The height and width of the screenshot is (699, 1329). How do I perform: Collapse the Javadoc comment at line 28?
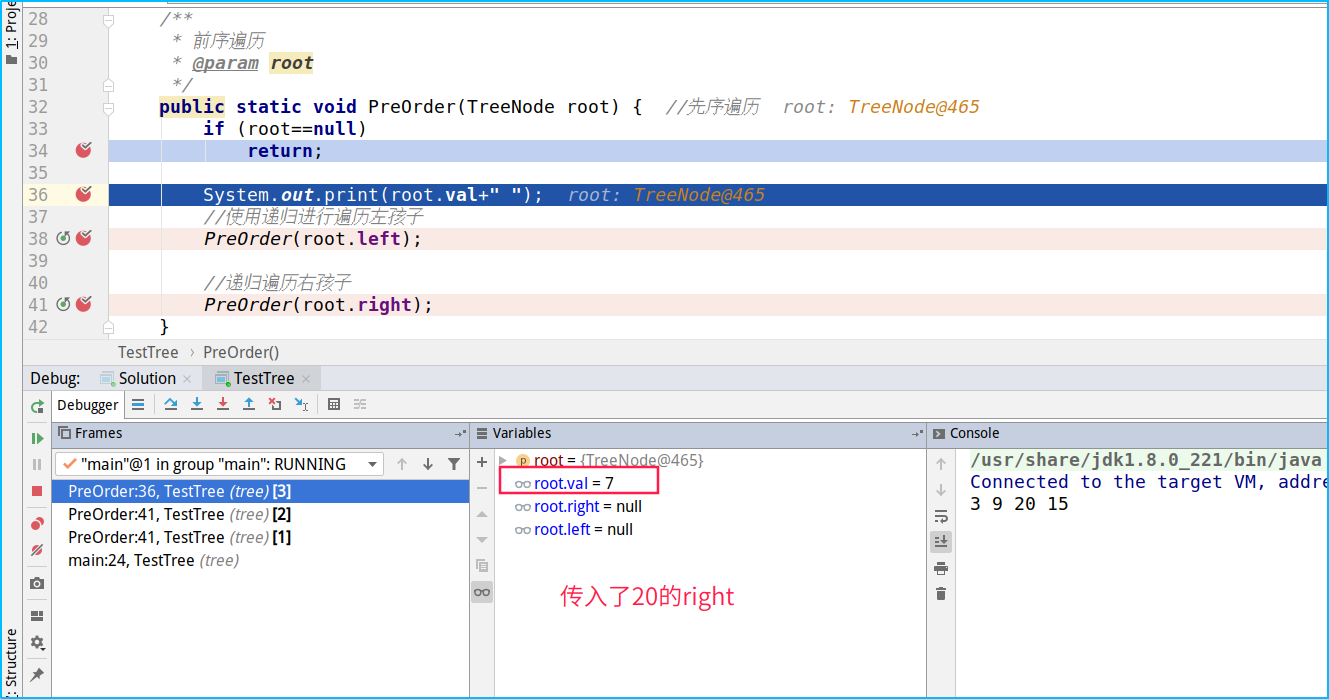pos(109,19)
